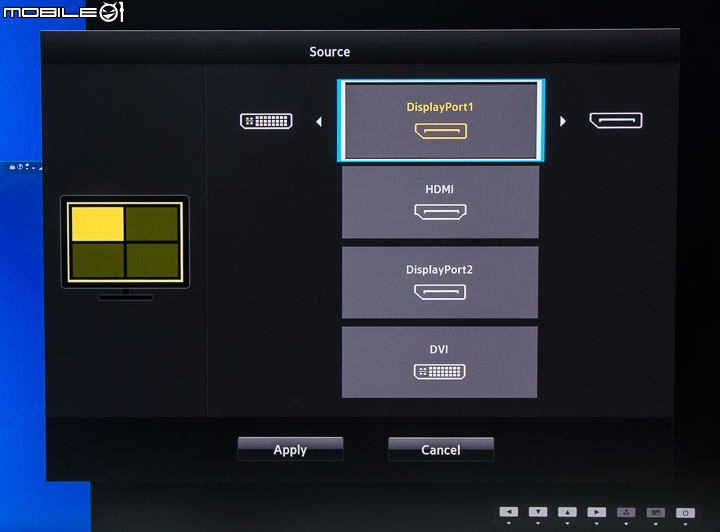Click the up arrow key guide icon
This screenshot has height=532, width=720.
(568, 512)
